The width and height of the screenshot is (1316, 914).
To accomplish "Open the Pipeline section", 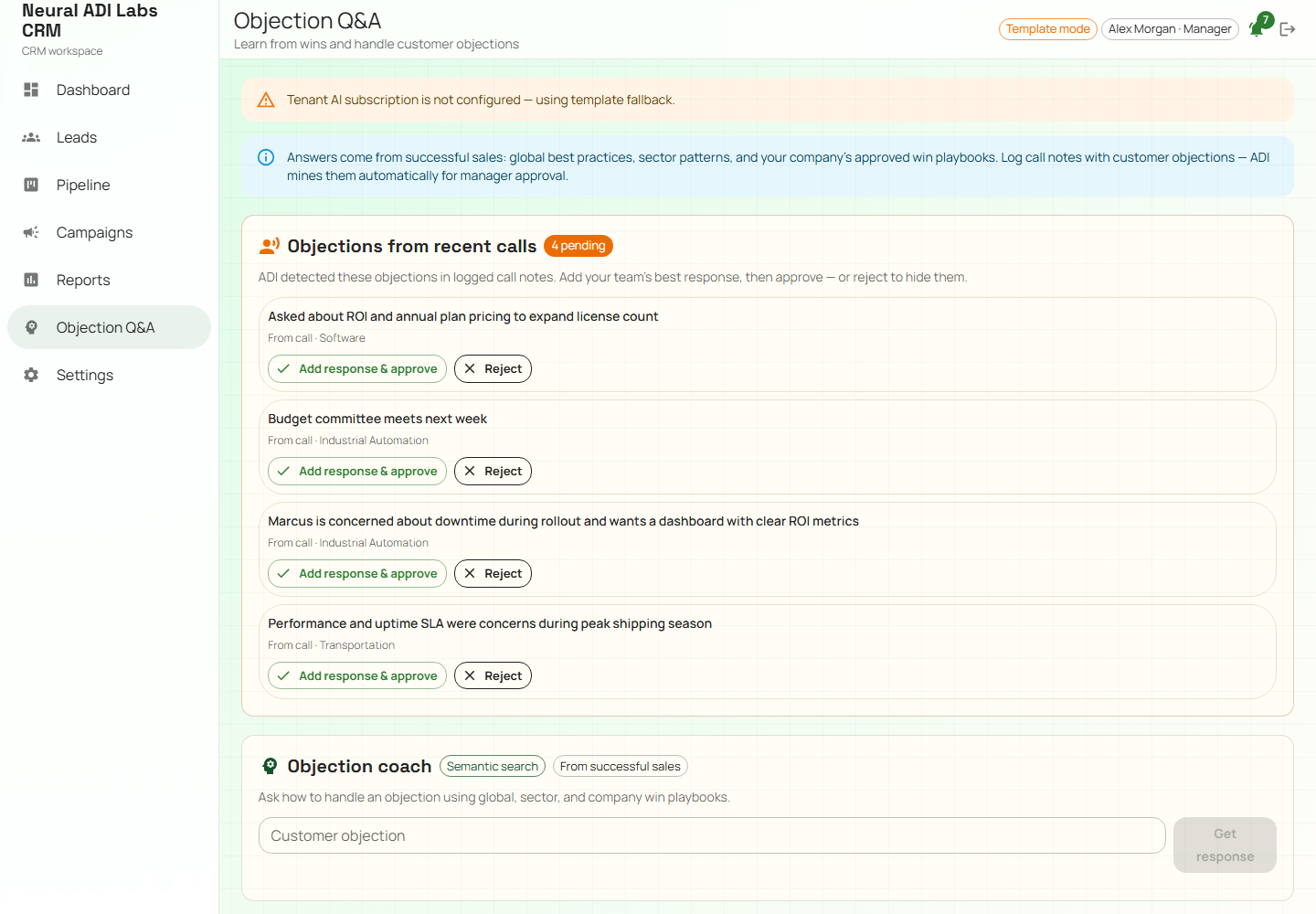I will (x=109, y=185).
